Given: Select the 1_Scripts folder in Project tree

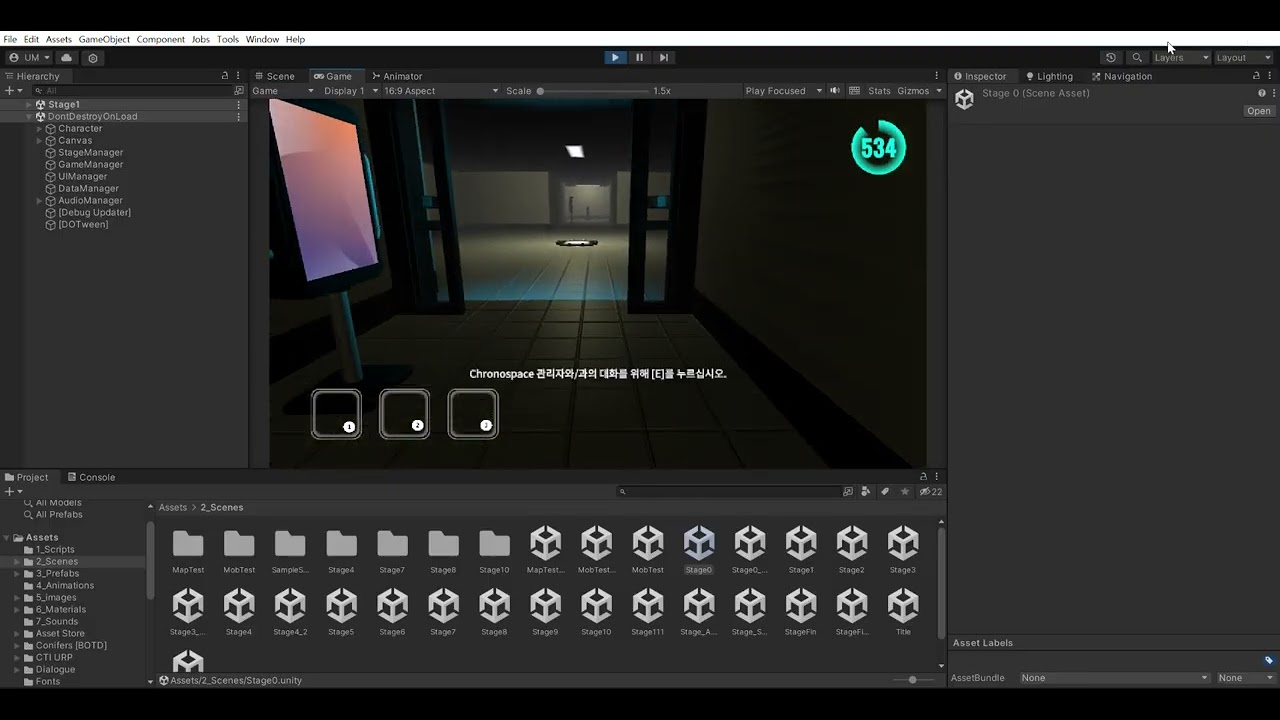Looking at the screenshot, I should pos(55,549).
